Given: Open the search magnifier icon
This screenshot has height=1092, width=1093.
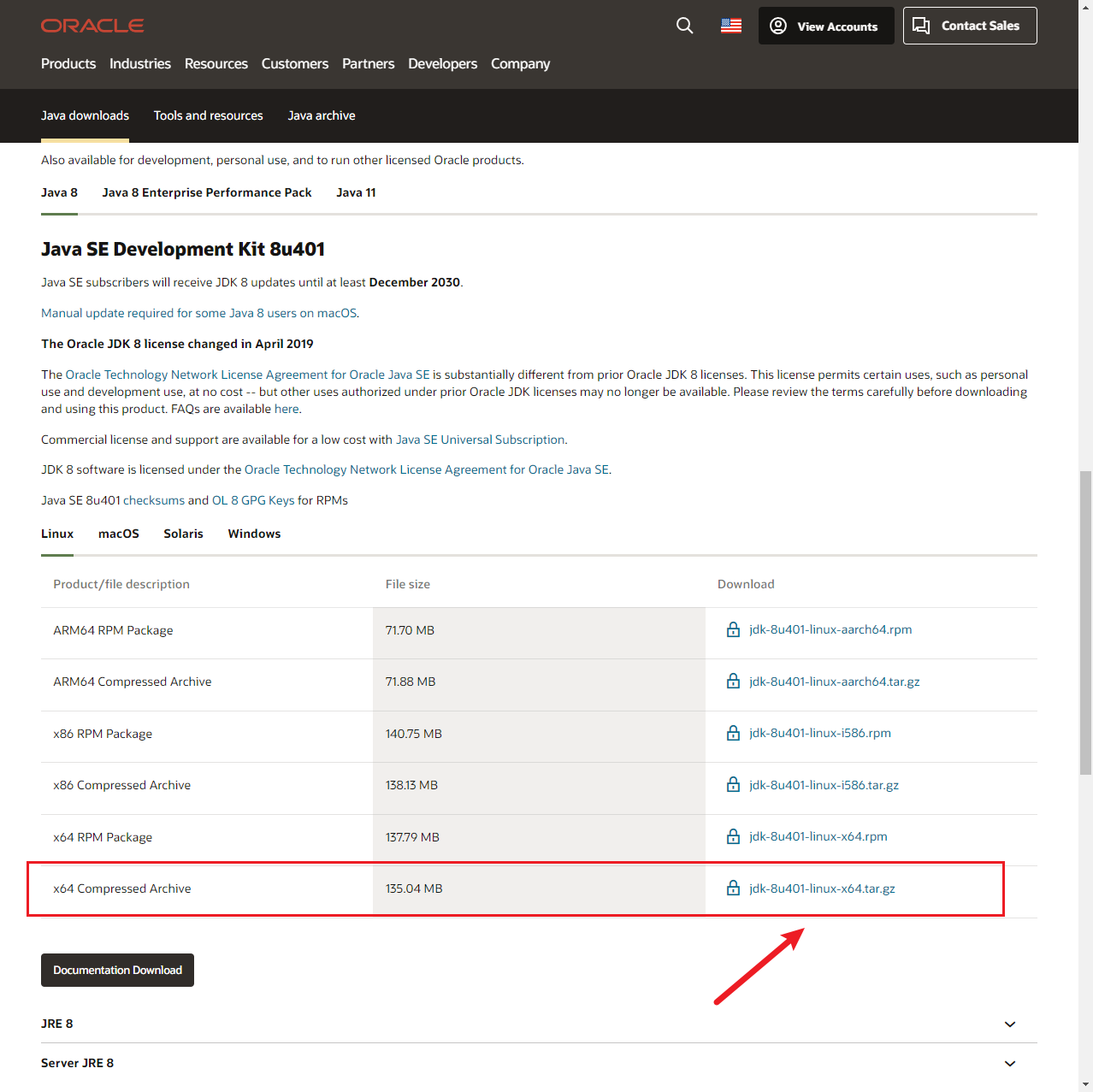Looking at the screenshot, I should click(684, 26).
